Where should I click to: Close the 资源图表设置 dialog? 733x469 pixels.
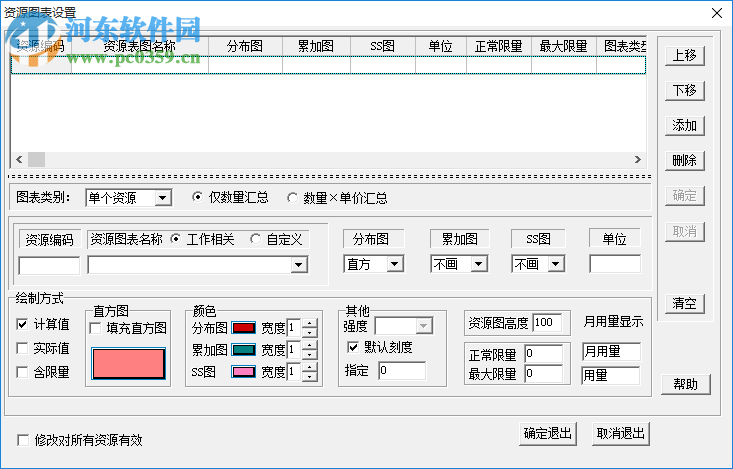[x=717, y=13]
